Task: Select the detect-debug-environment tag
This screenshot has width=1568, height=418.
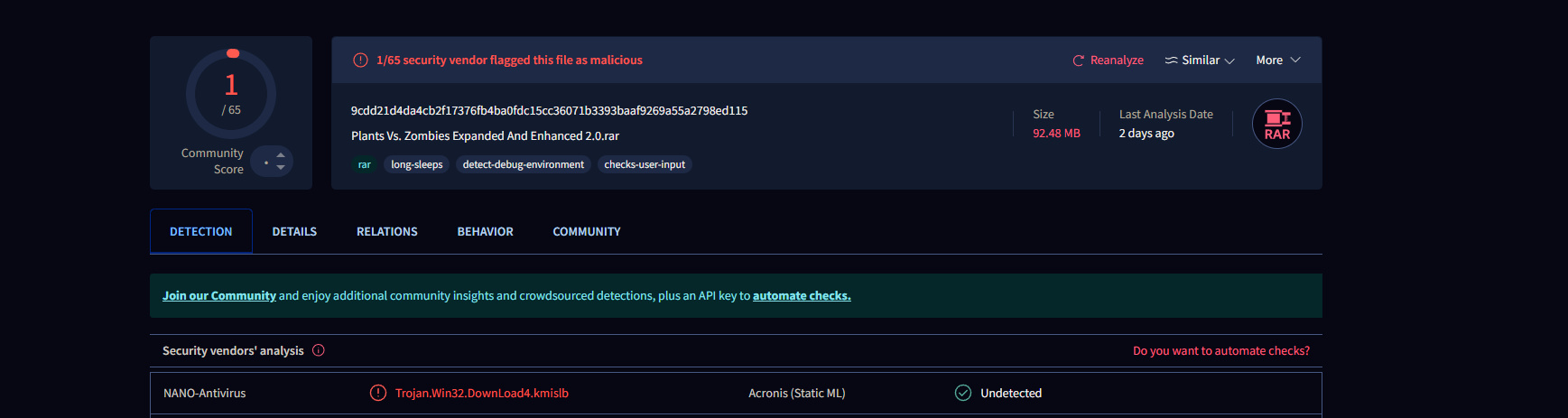Action: pos(523,164)
